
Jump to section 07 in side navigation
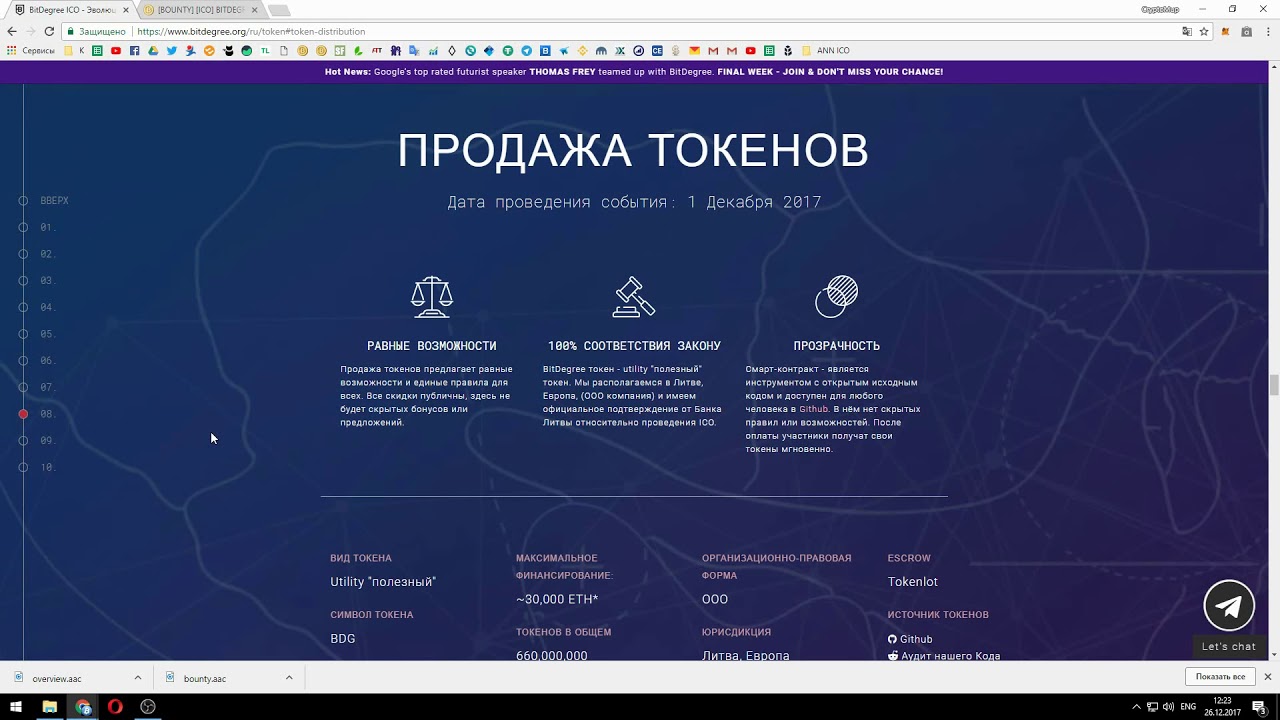click(x=37, y=387)
